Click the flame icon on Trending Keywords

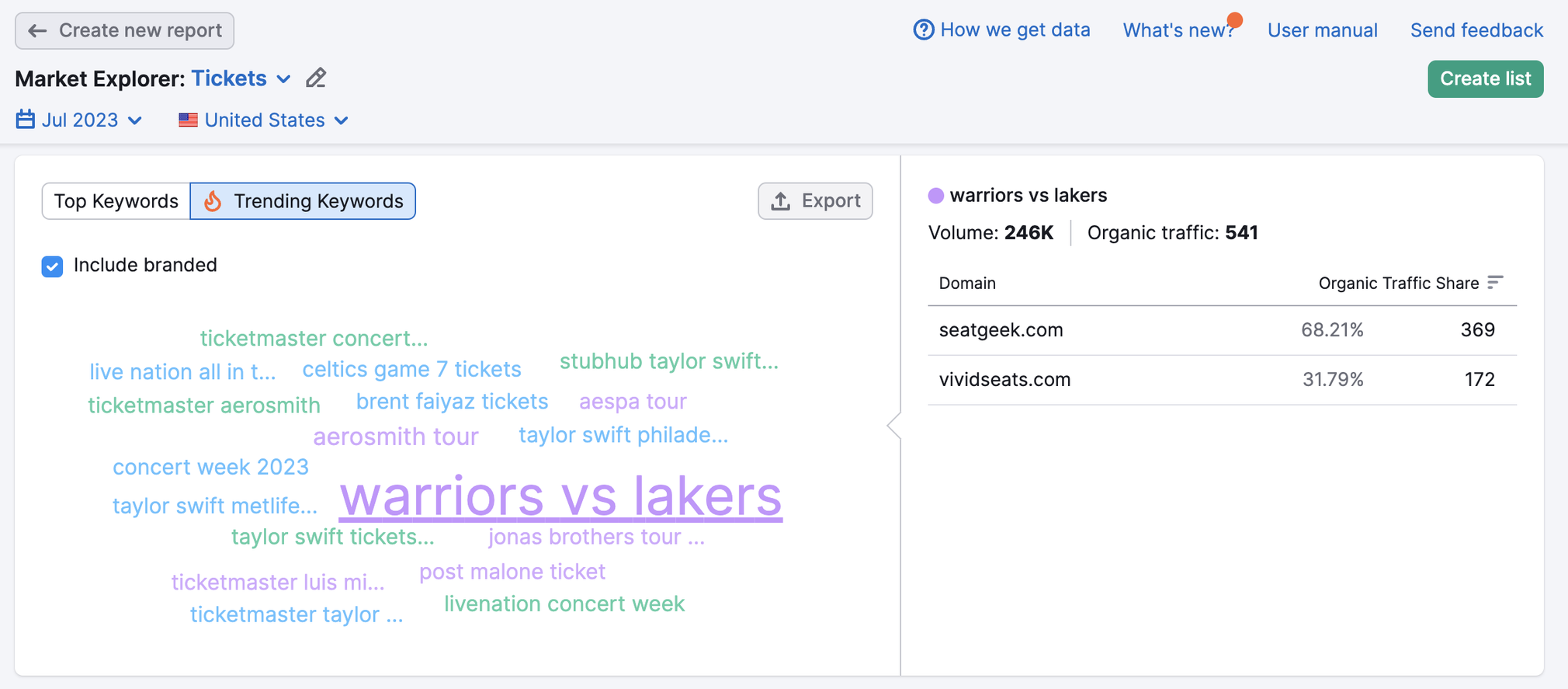coord(213,201)
